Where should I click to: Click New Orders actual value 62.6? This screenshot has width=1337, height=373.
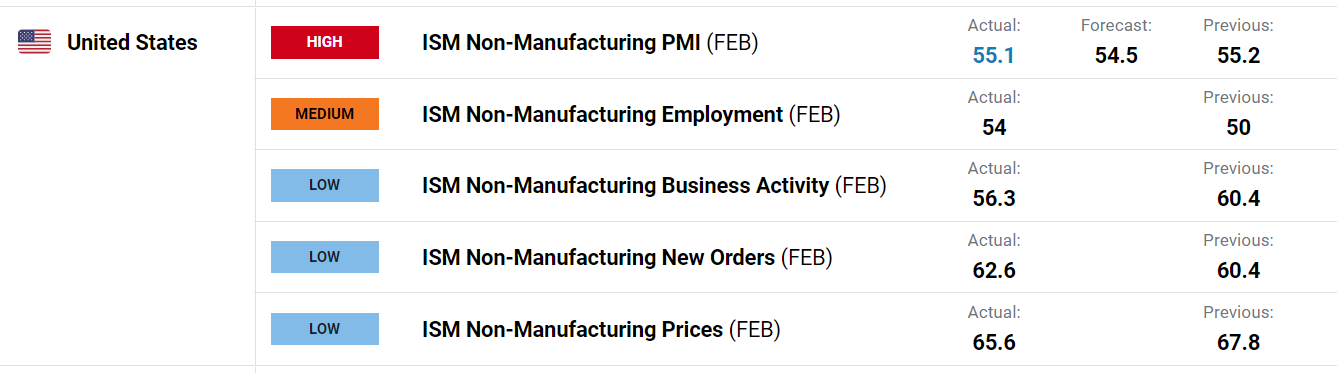(x=994, y=271)
